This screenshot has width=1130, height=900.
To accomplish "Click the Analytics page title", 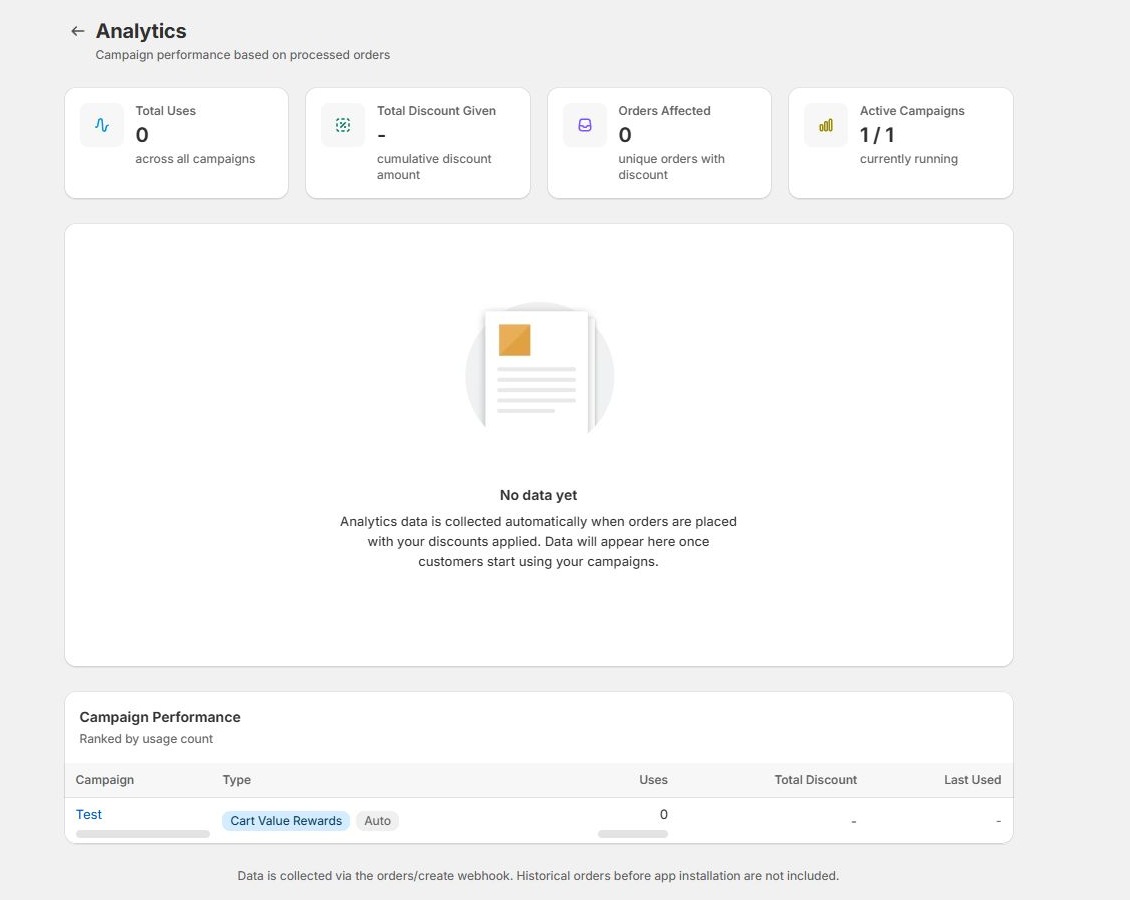I will 141,31.
